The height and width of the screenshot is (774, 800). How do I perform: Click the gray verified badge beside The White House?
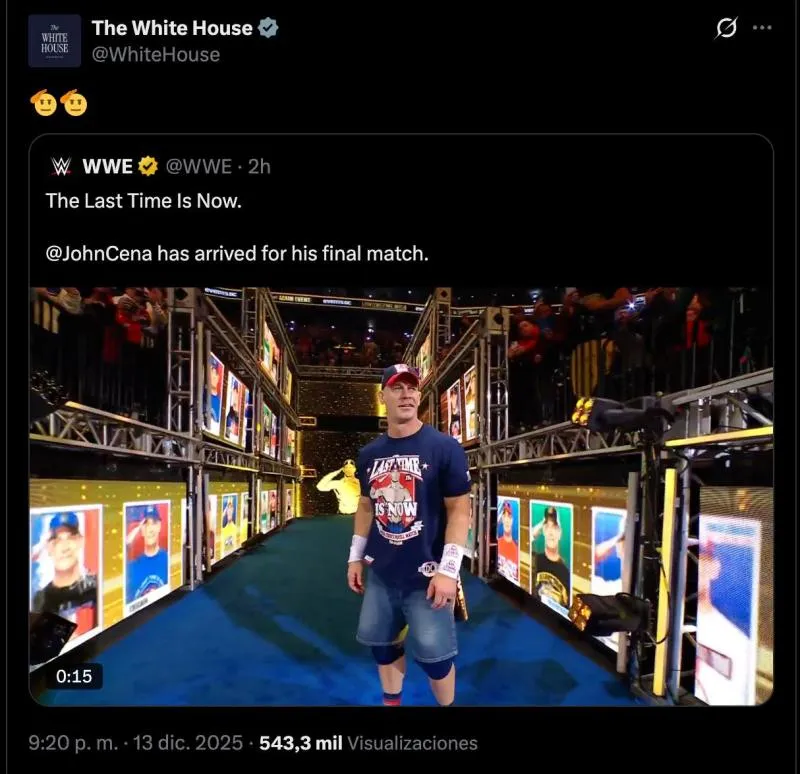[x=268, y=29]
